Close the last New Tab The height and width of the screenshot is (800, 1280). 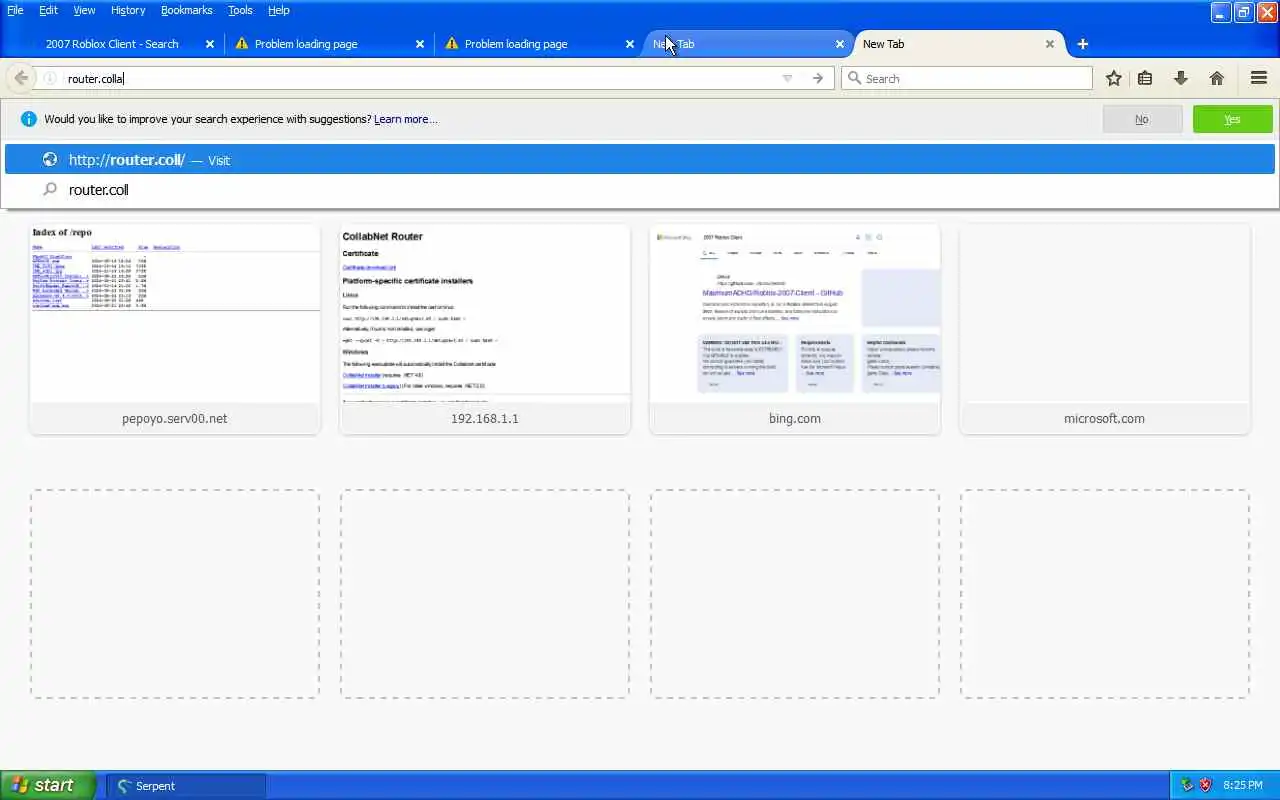tap(1050, 44)
